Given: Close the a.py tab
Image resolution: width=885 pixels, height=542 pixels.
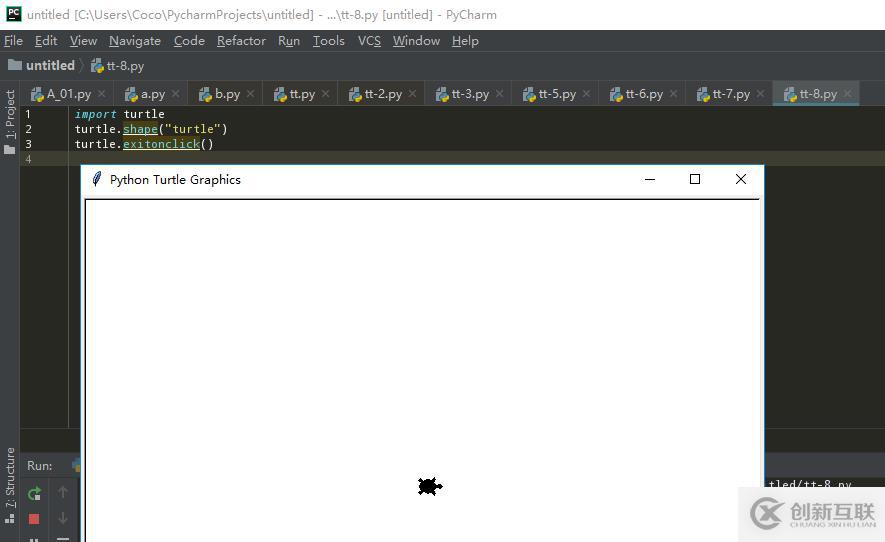Looking at the screenshot, I should (x=176, y=94).
